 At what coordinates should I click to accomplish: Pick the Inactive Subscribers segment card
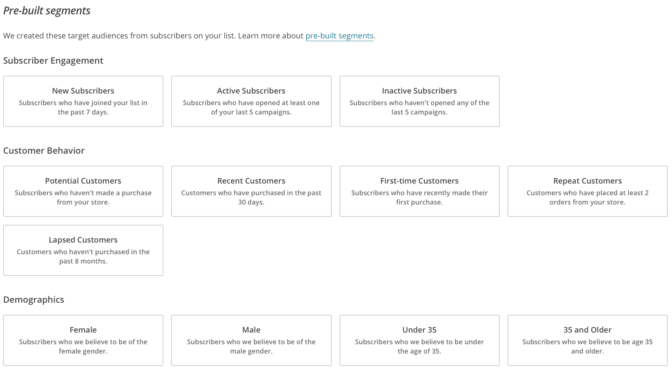419,102
